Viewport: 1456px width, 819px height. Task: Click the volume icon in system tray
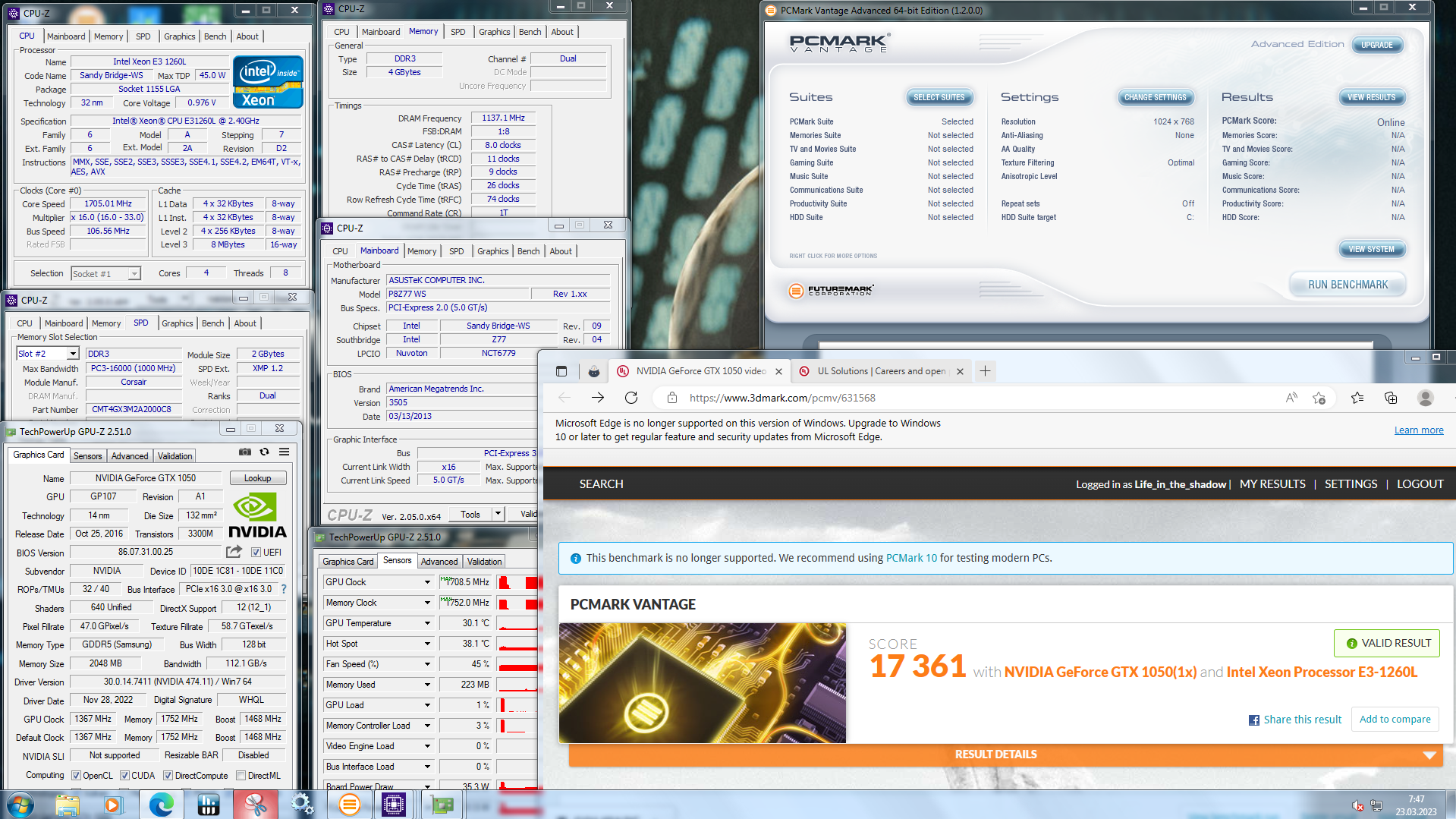[x=1357, y=805]
